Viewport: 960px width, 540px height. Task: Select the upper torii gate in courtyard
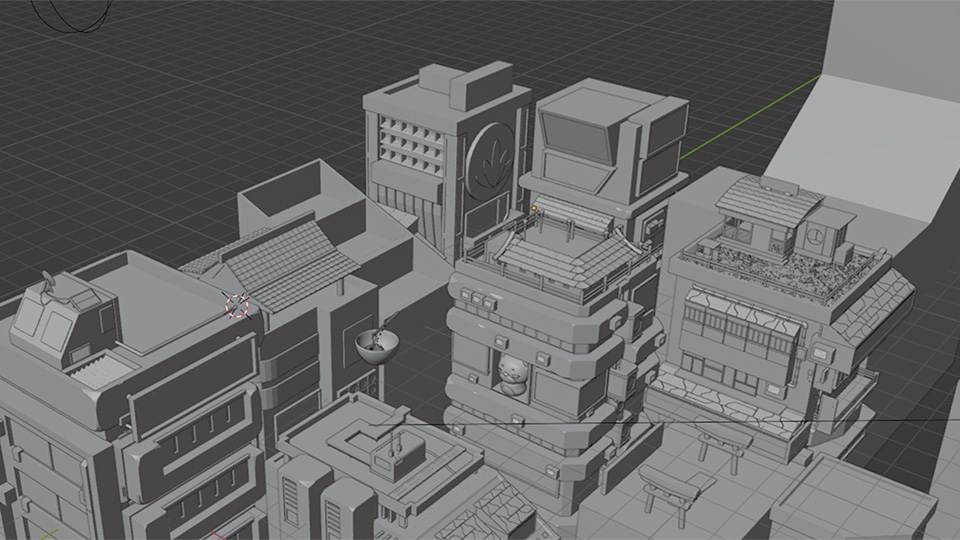pyautogui.click(x=724, y=443)
